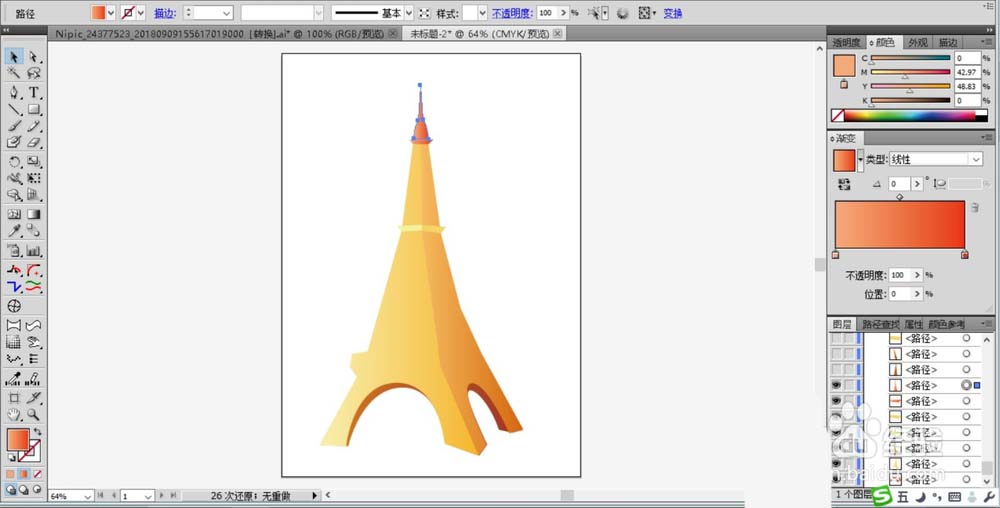This screenshot has width=1000, height=508.
Task: Click the soft keyboard tray icon
Action: (955, 497)
